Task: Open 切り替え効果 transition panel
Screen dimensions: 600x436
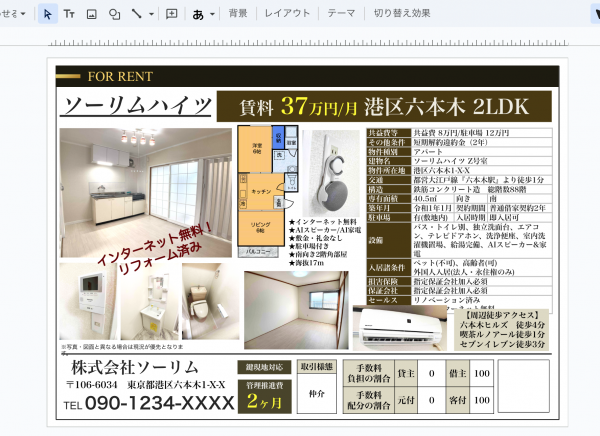Action: coord(402,14)
